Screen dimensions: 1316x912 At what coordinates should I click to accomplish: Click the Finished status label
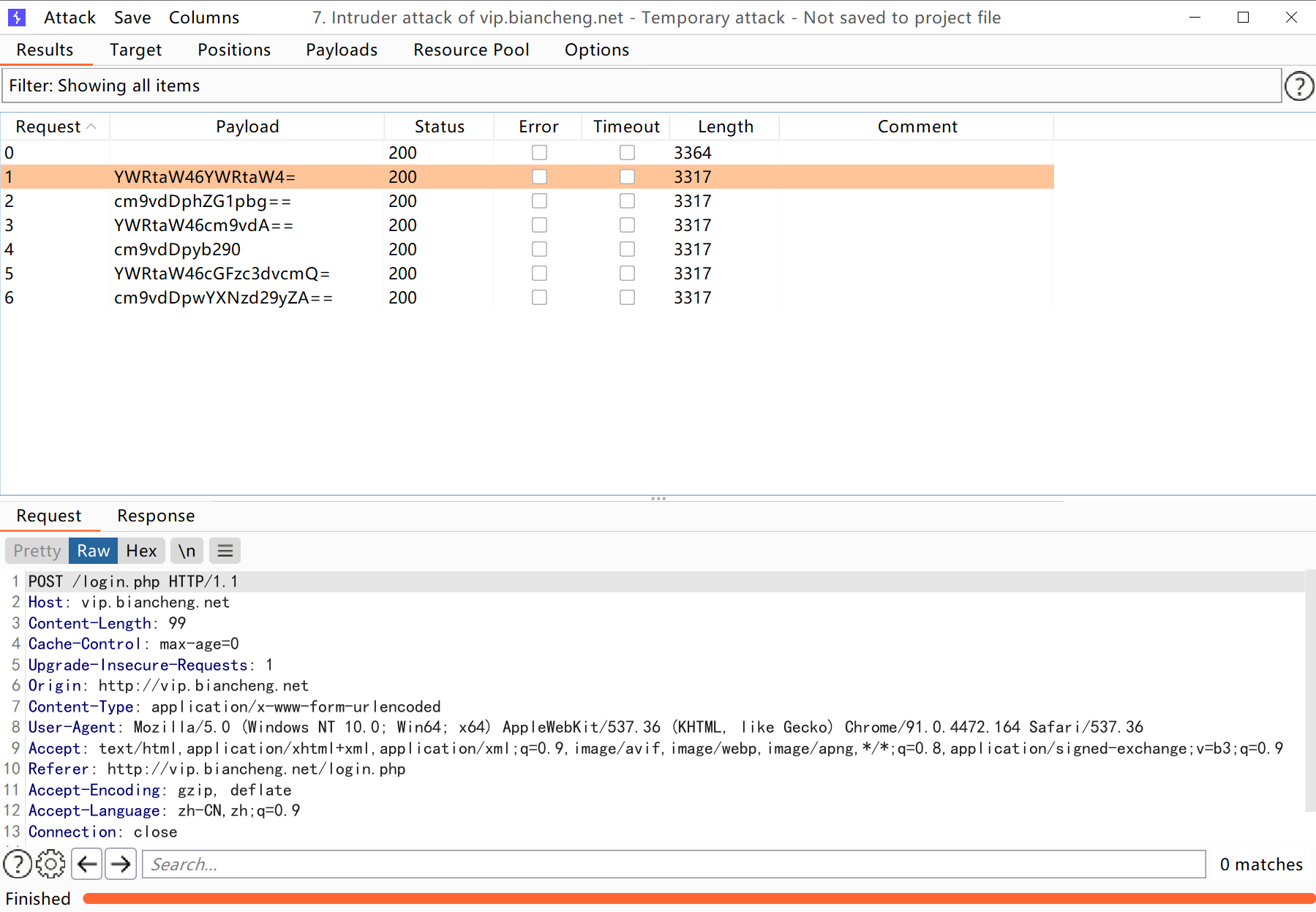click(x=38, y=898)
